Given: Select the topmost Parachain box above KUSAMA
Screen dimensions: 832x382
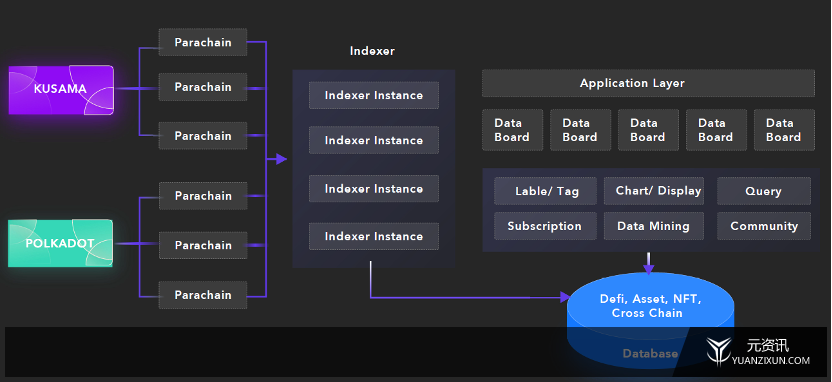Looking at the screenshot, I should [203, 42].
